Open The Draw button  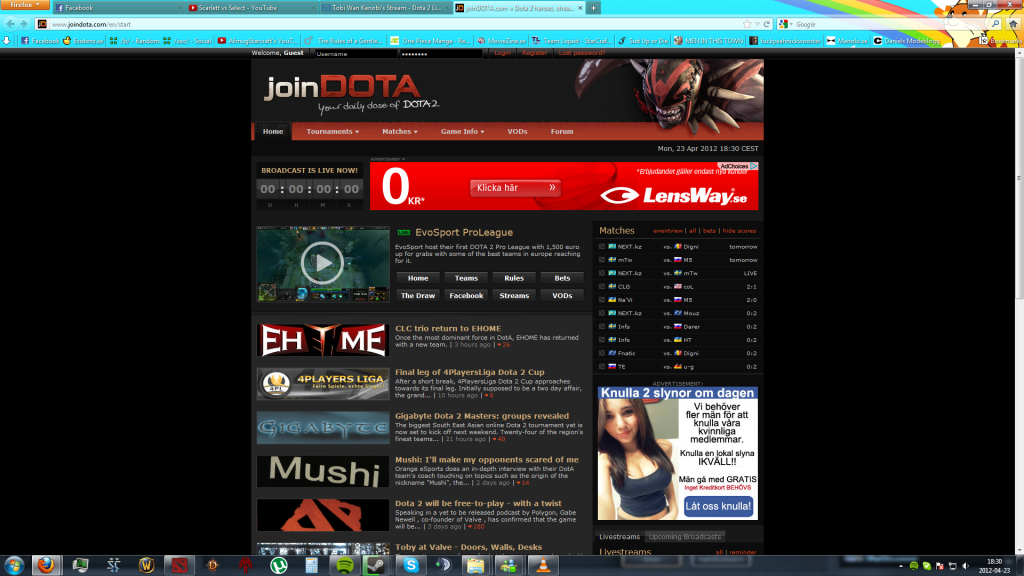(418, 296)
